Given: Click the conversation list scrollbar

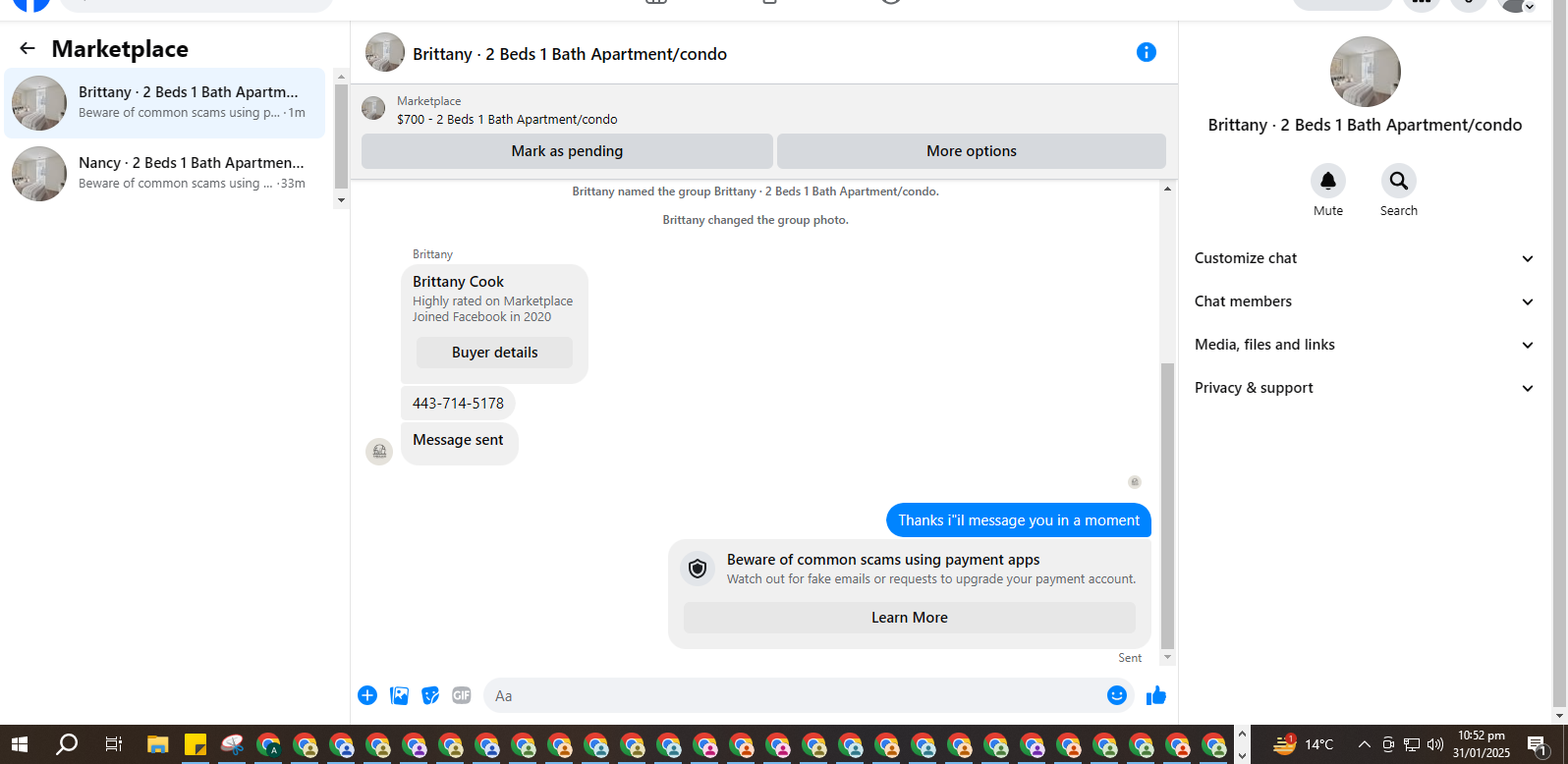Looking at the screenshot, I should tap(341, 136).
